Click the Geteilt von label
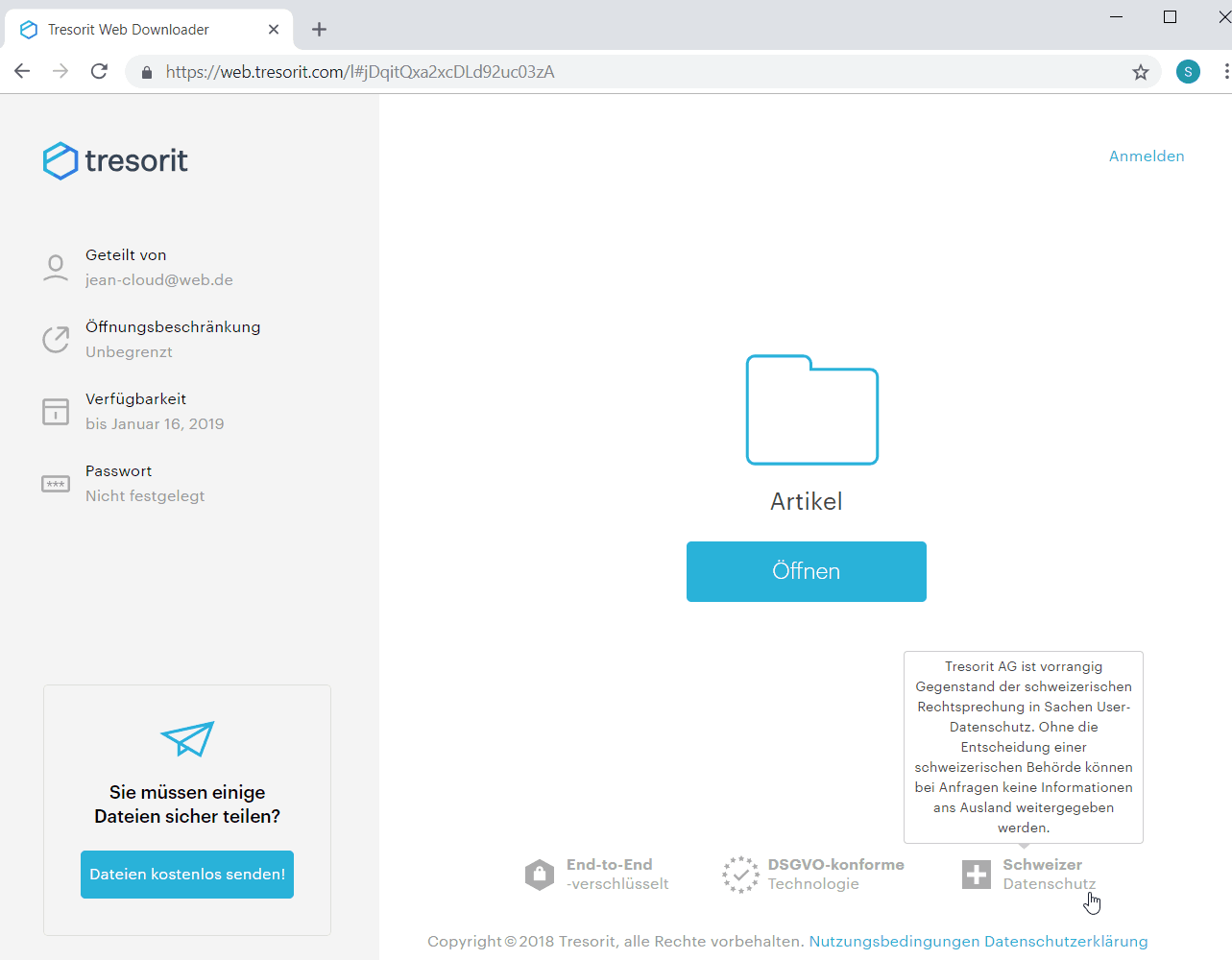Screen dimensions: 1232x960 (126, 255)
